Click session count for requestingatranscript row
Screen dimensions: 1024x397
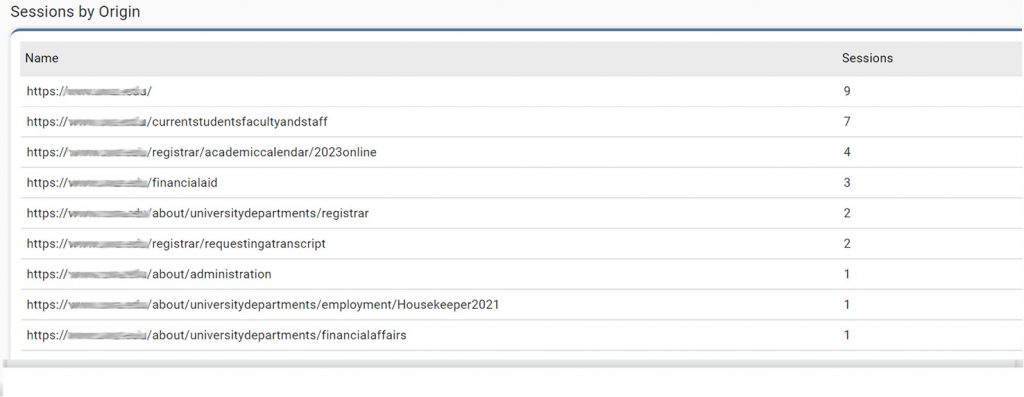click(x=846, y=244)
